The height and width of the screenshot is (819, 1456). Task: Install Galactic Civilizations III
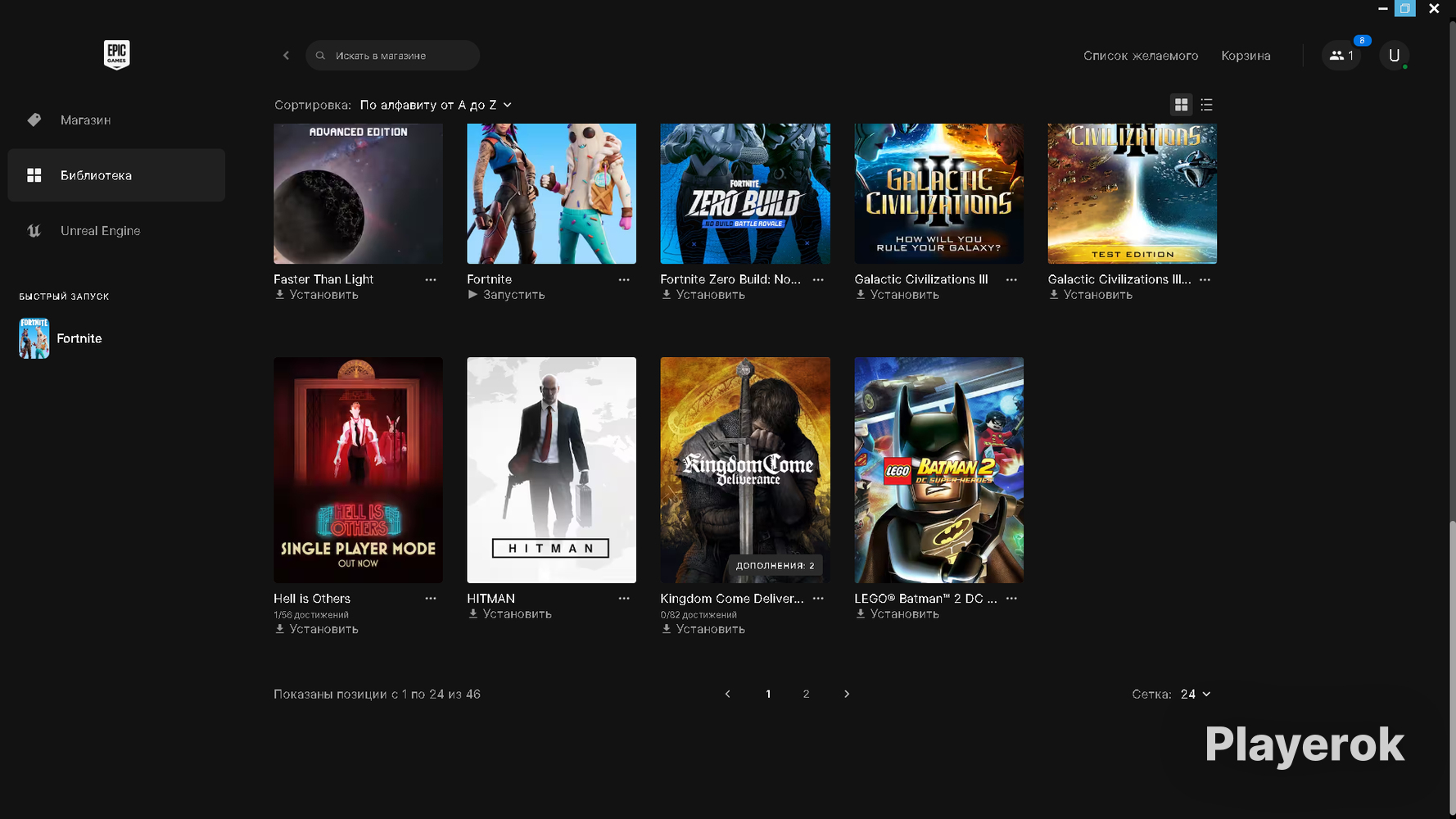[897, 295]
